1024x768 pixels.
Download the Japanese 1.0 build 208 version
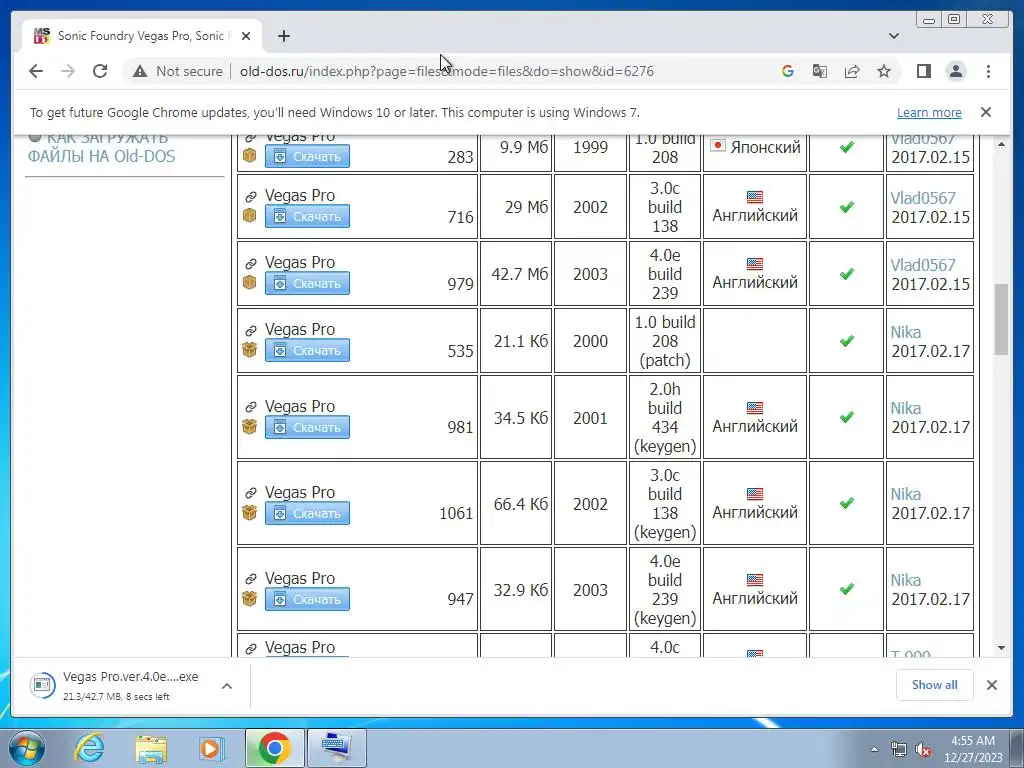(307, 156)
